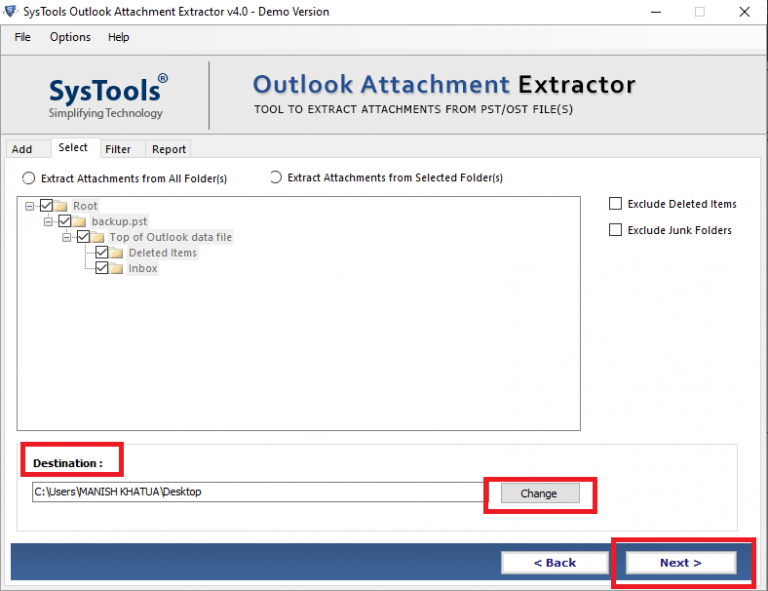Click the Deleted Items folder icon
The image size is (768, 591).
(x=118, y=253)
